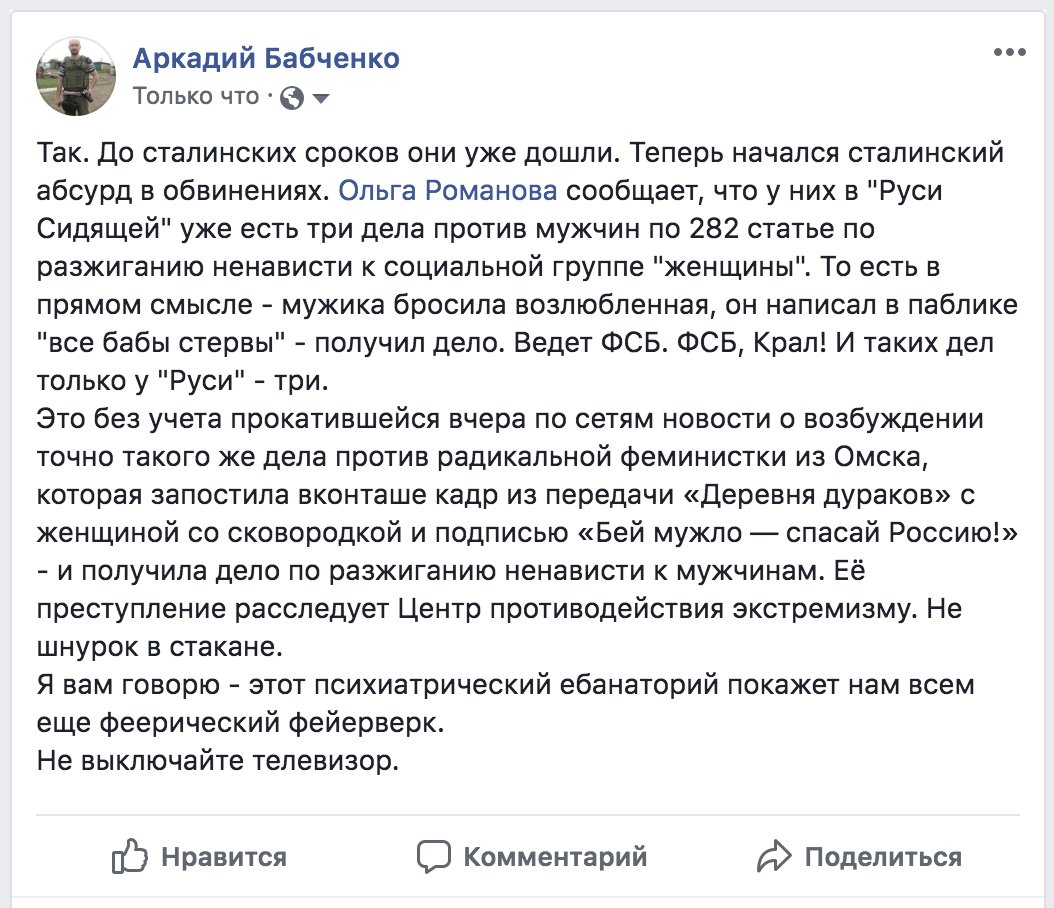This screenshot has width=1054, height=908.
Task: Open the Аркадий Бабченко author name link
Action: [x=266, y=58]
